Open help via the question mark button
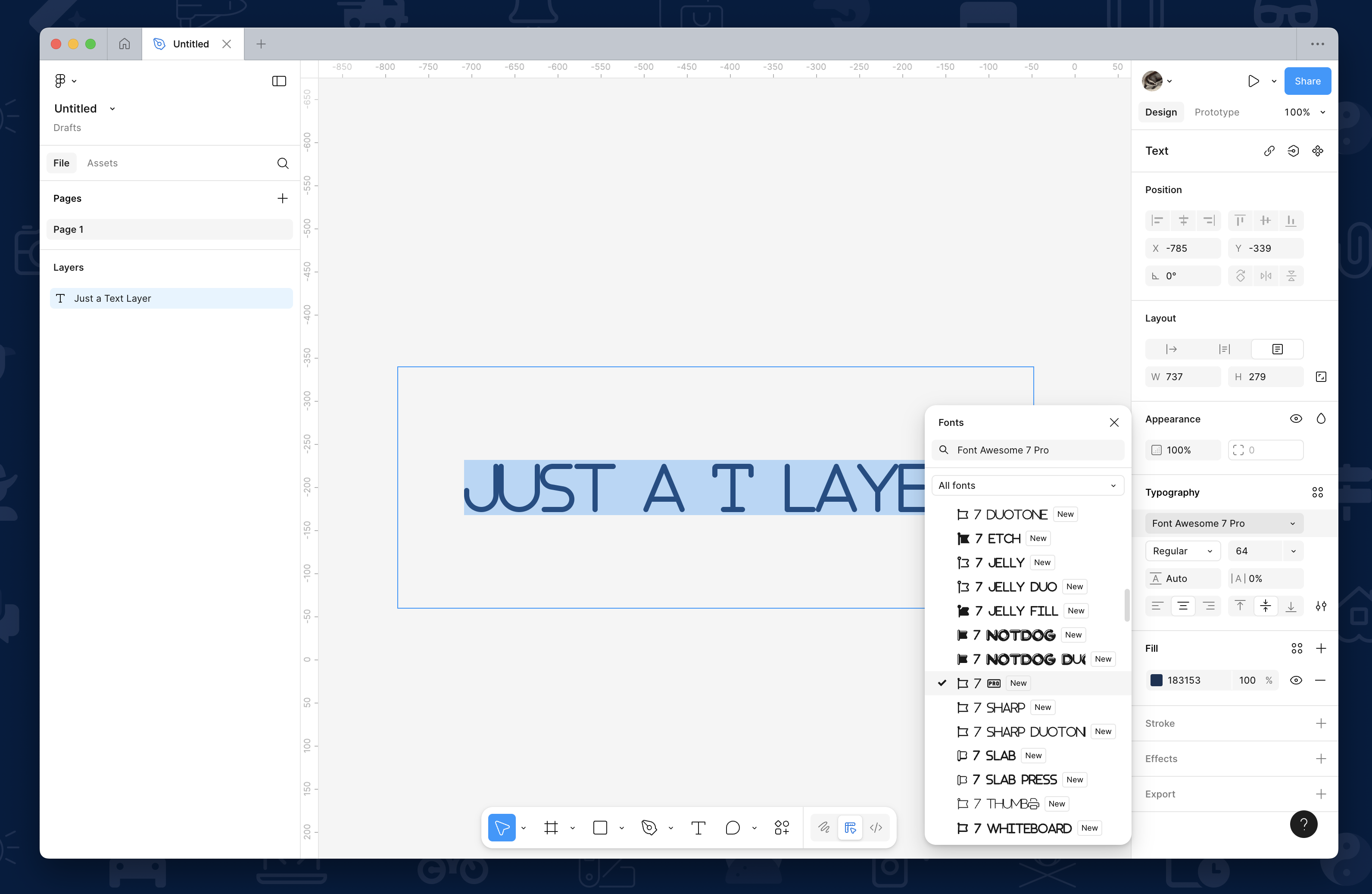This screenshot has width=1372, height=894. (1303, 824)
